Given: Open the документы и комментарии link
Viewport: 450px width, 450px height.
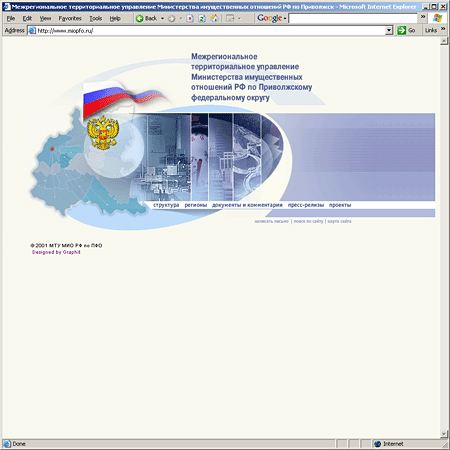Looking at the screenshot, I should 247,205.
